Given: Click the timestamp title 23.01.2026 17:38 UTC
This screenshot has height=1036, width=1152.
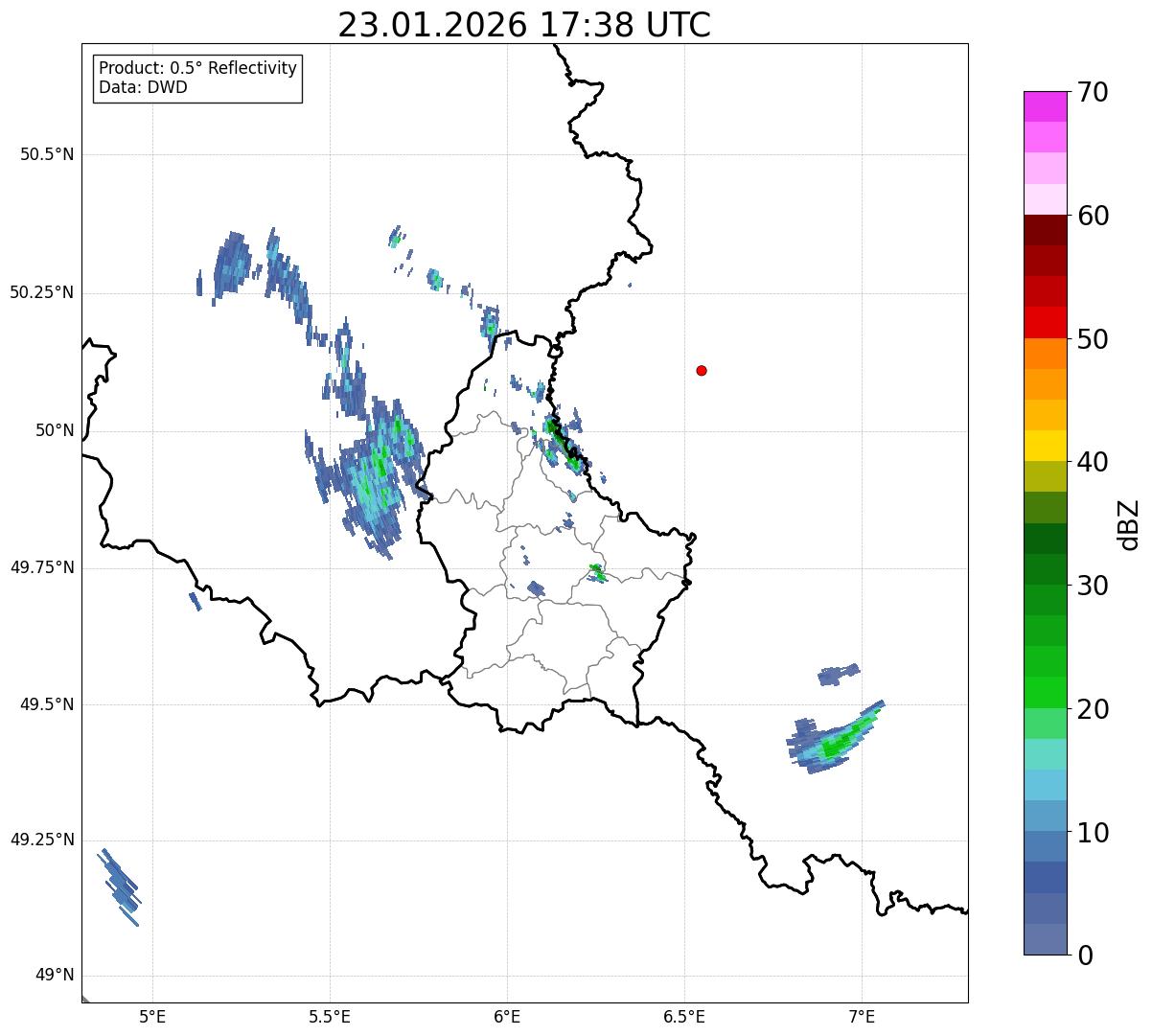Looking at the screenshot, I should [x=524, y=25].
